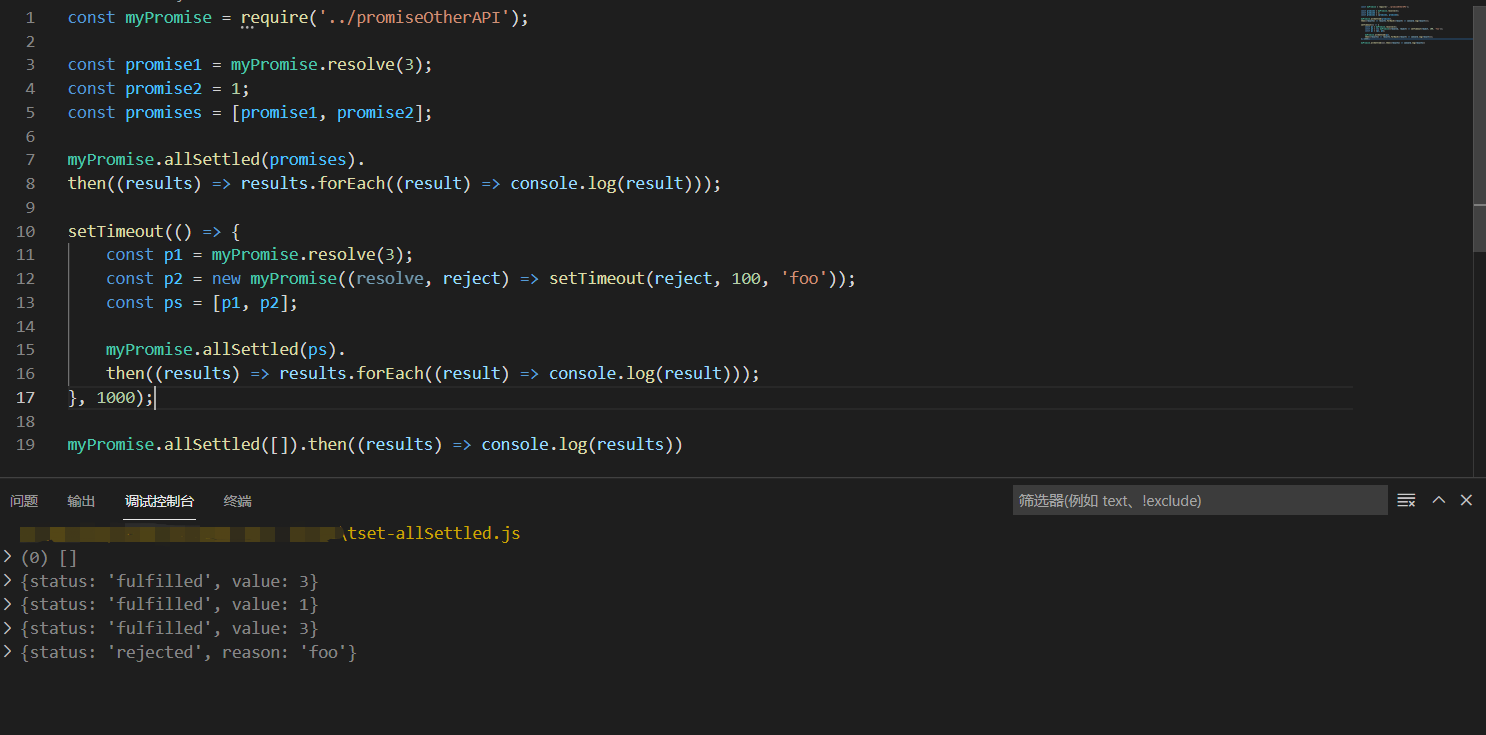
Task: Click setTimeout at start of line 10
Action: (116, 232)
